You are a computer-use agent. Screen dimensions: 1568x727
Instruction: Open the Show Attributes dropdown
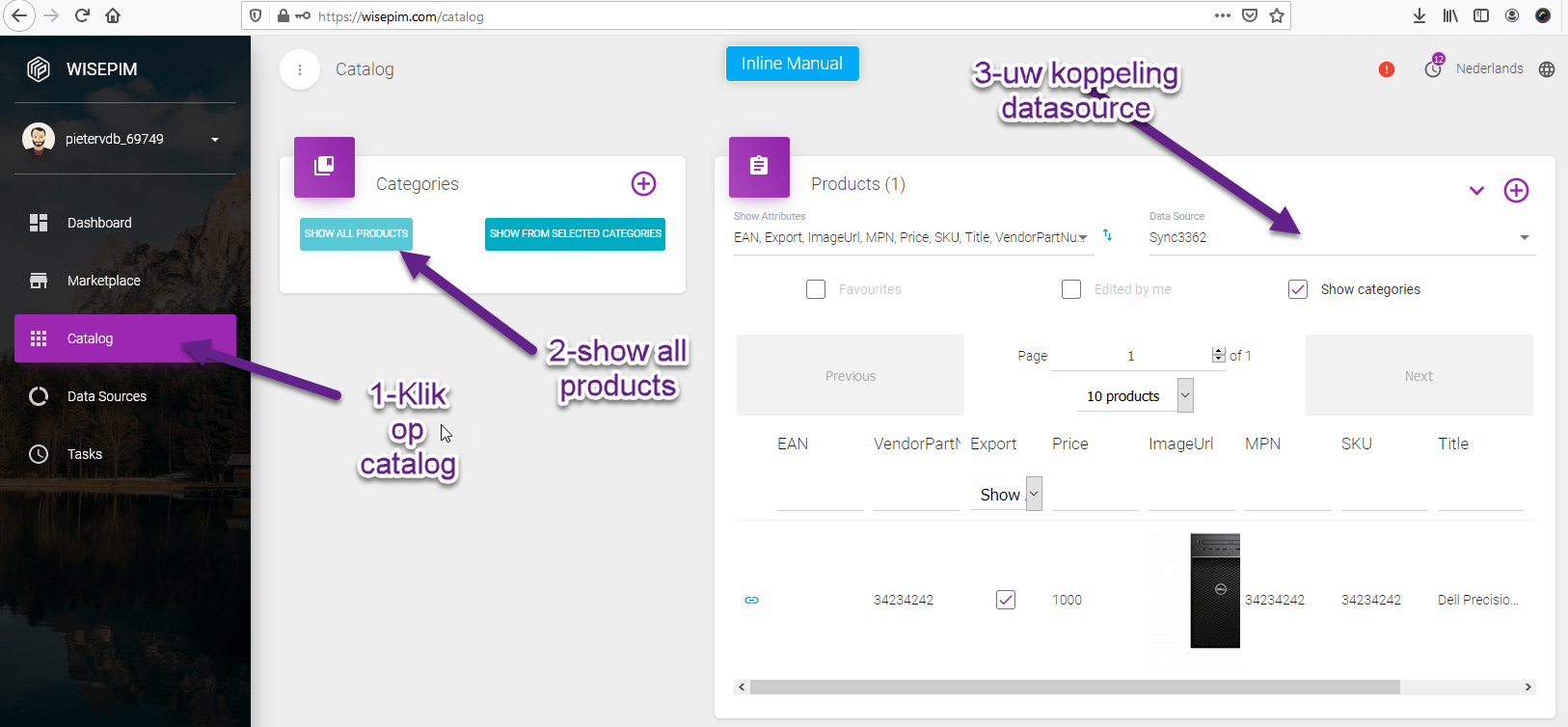[913, 237]
